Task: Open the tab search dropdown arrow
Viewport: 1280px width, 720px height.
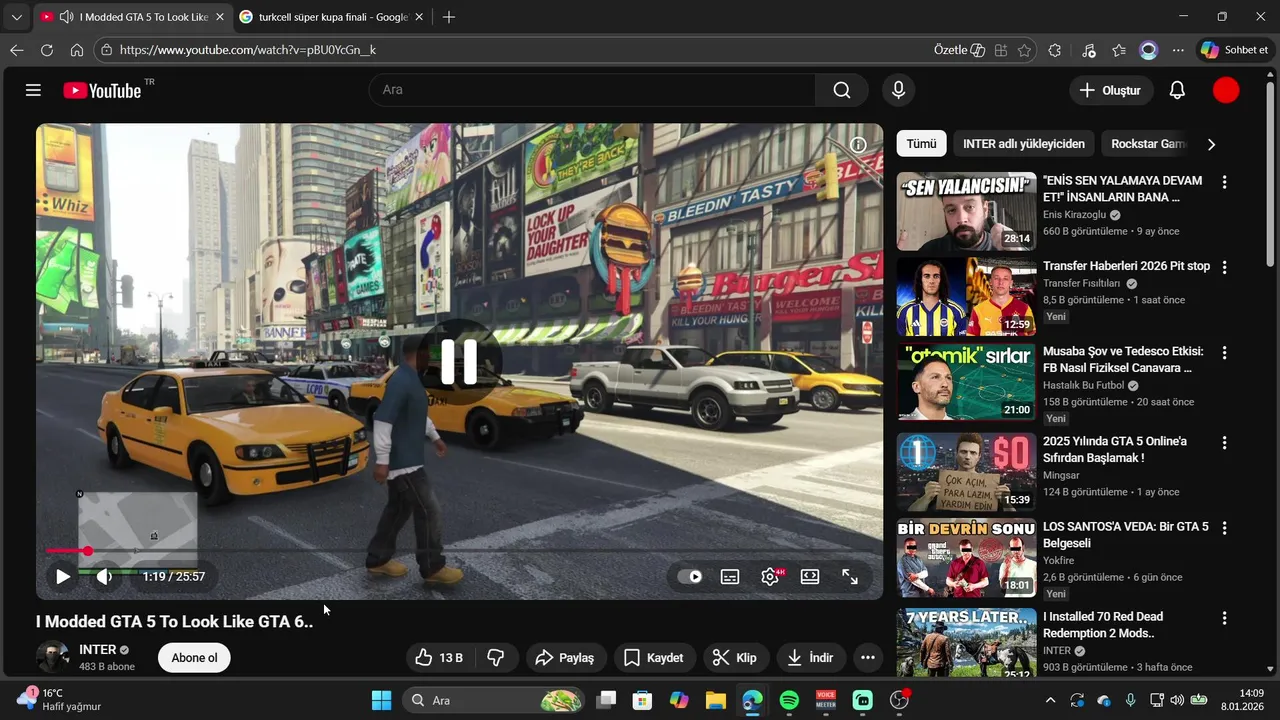Action: (16, 17)
